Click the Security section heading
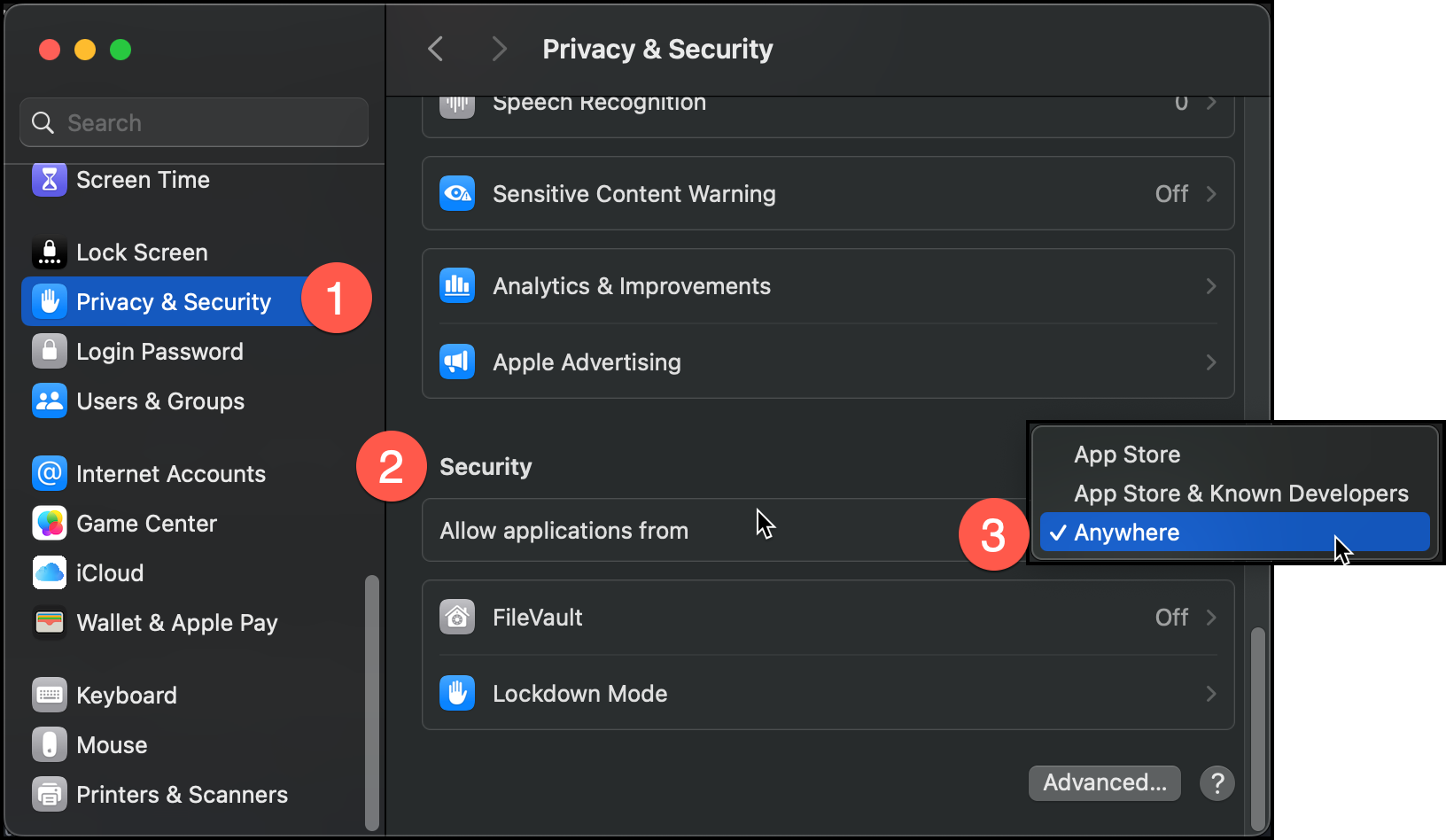Screen dimensions: 1446x840 (x=486, y=467)
